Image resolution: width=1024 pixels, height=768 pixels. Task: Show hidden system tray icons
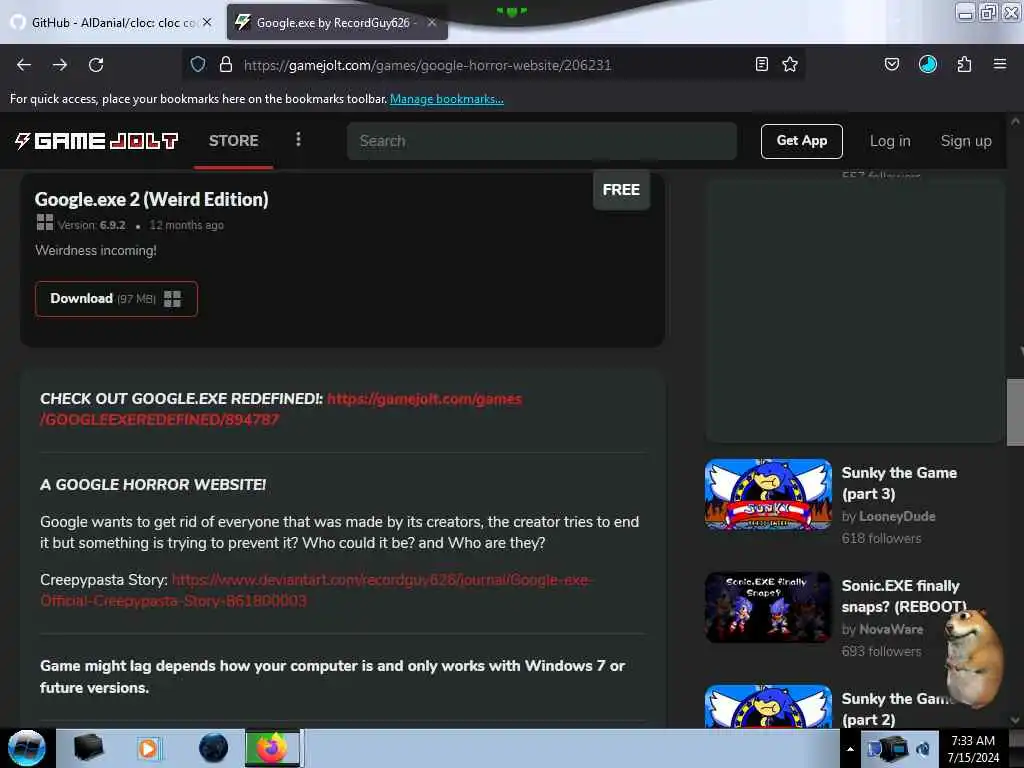point(850,750)
